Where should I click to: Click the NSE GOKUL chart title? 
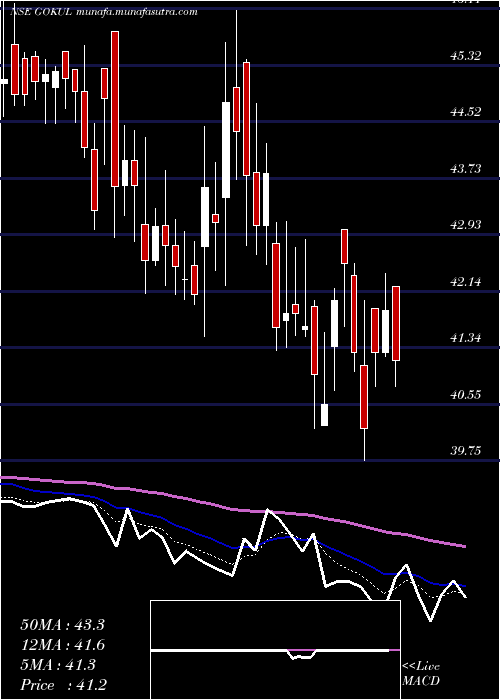point(104,12)
